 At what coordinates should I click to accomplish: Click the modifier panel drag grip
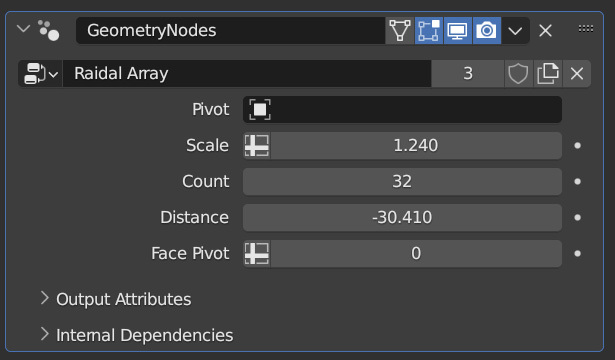click(586, 28)
